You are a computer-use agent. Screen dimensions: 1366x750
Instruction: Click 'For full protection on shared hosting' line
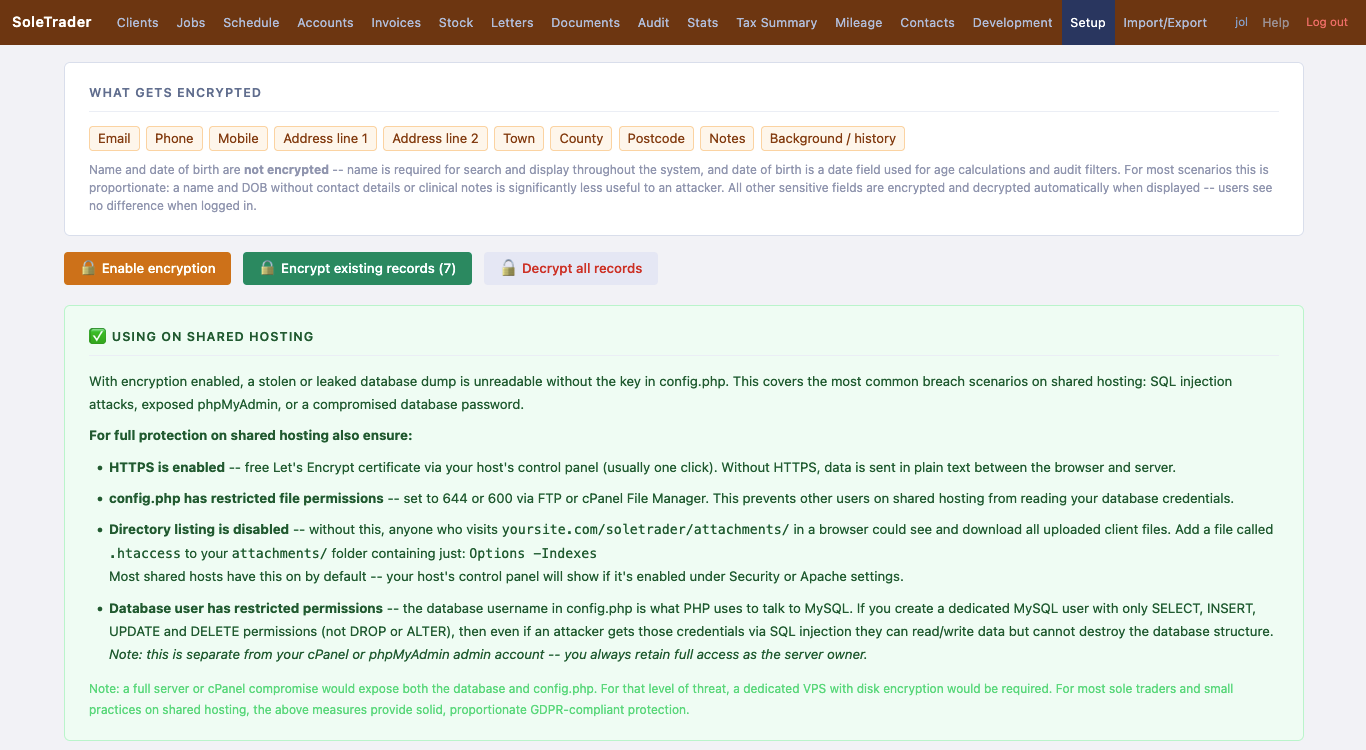point(250,435)
